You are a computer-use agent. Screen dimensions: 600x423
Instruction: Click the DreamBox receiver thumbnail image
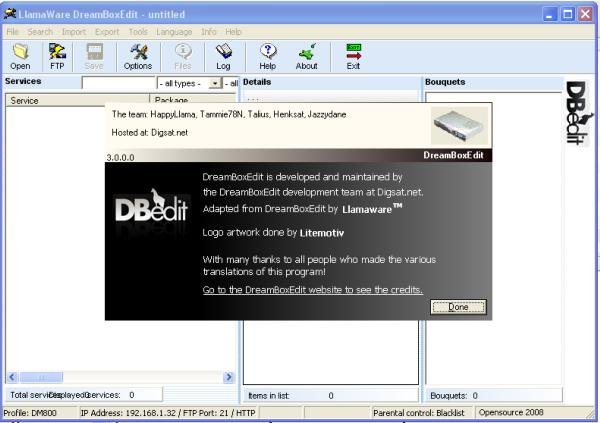pos(460,126)
